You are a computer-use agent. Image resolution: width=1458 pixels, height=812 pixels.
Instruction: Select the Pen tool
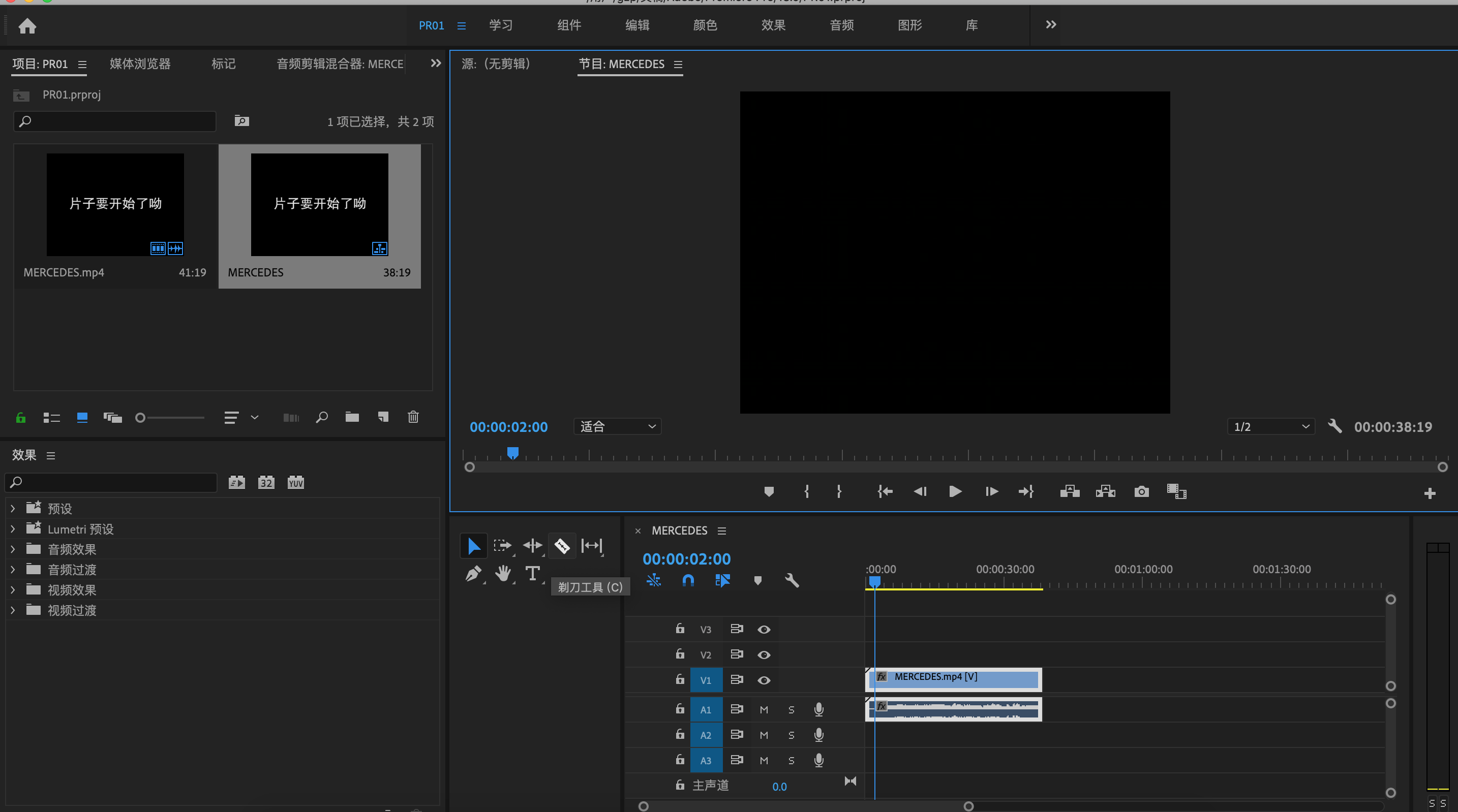[473, 574]
